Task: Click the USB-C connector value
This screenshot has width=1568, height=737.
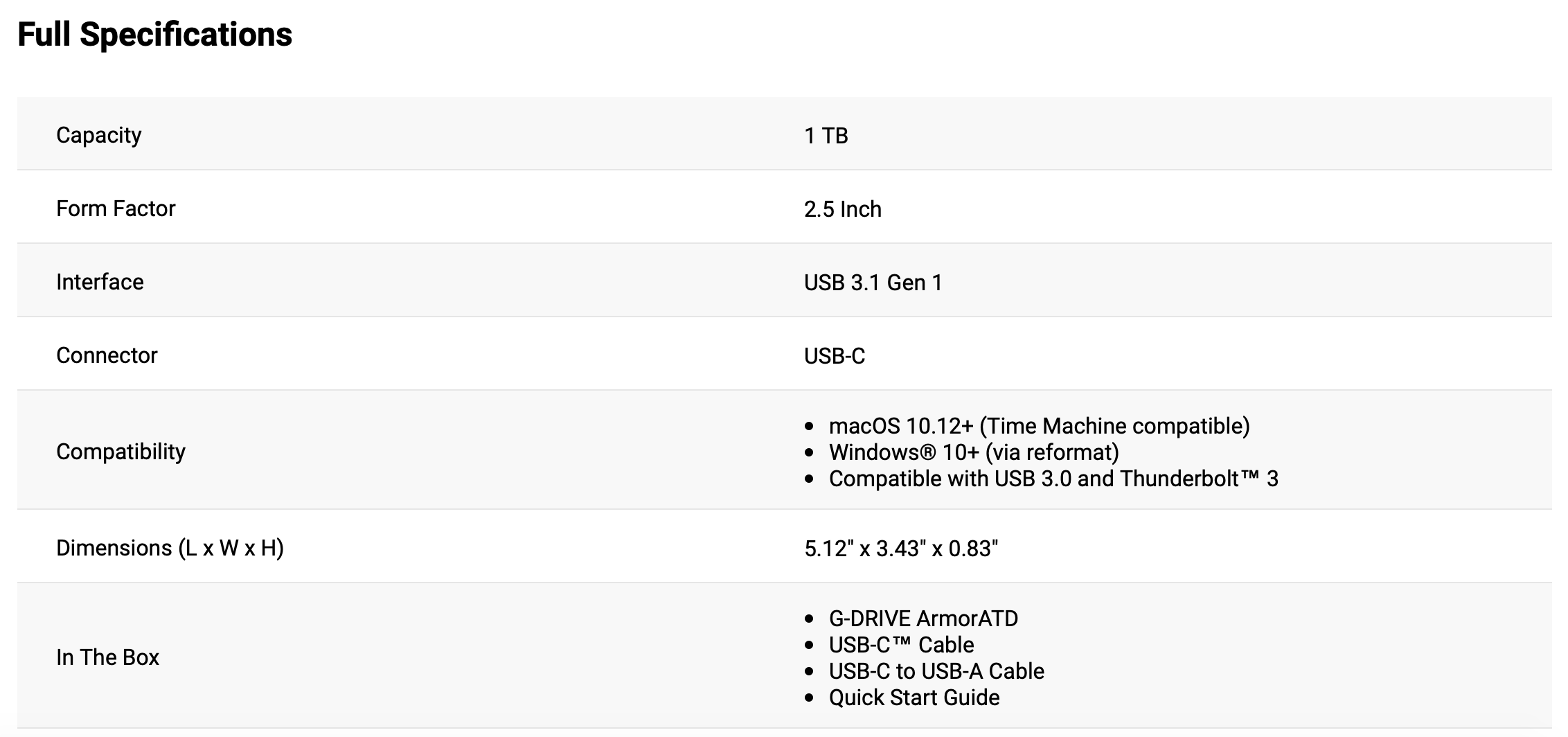Action: click(834, 356)
